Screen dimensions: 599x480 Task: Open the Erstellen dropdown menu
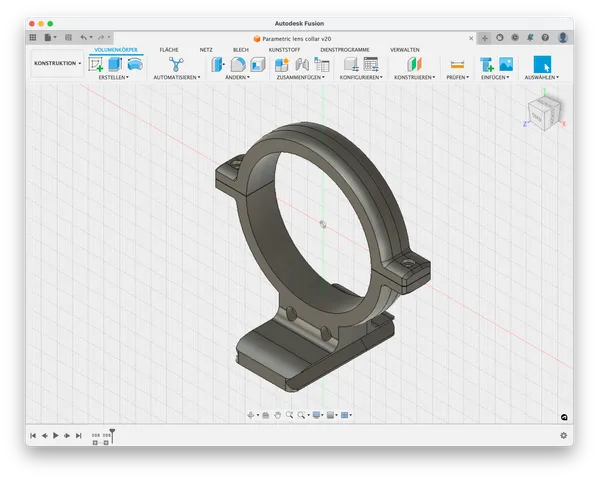pos(113,77)
